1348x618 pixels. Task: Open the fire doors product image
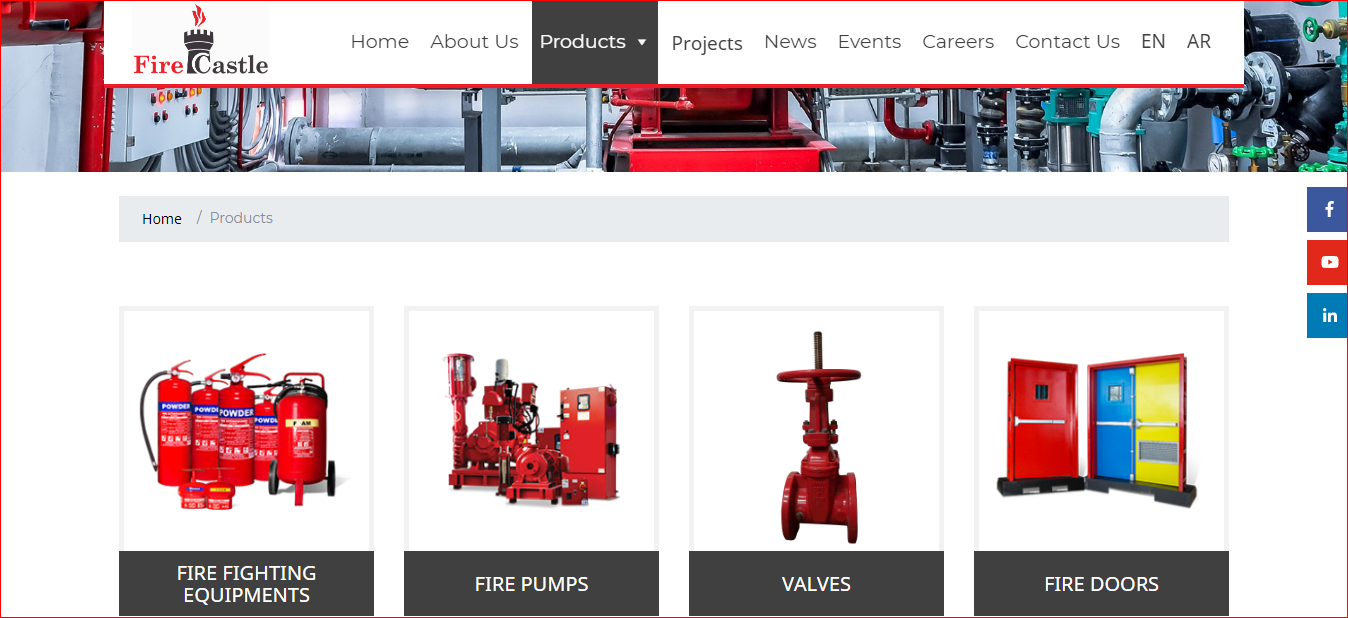click(1101, 430)
